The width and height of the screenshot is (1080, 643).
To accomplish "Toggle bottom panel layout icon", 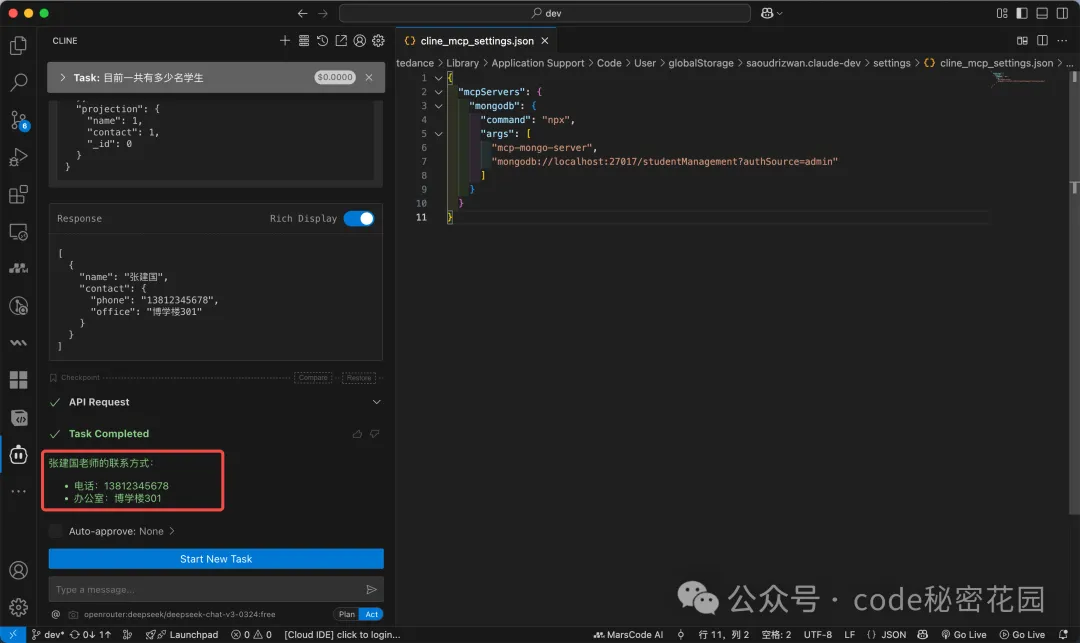I will tap(1042, 13).
